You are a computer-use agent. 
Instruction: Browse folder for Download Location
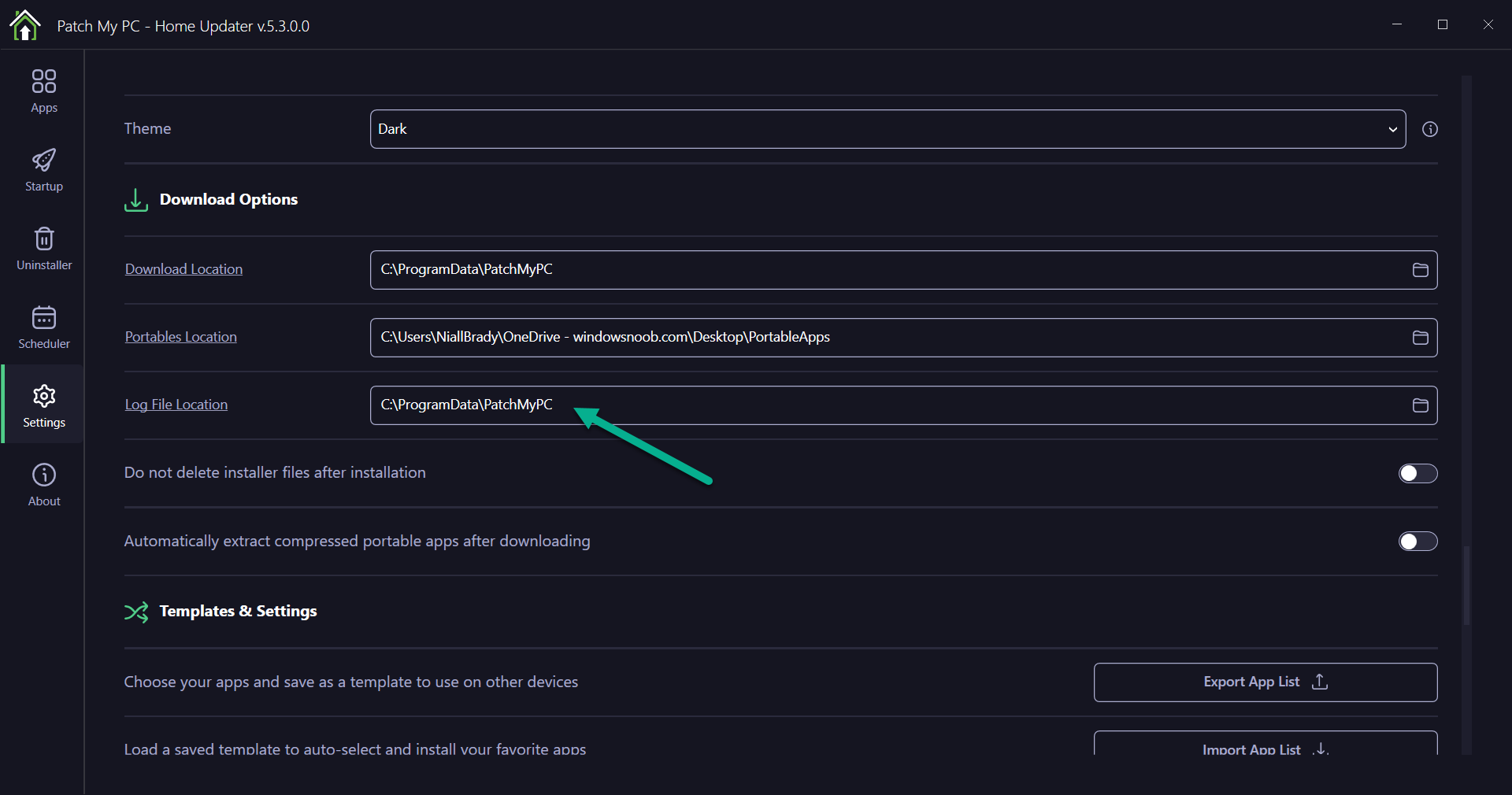click(1420, 270)
